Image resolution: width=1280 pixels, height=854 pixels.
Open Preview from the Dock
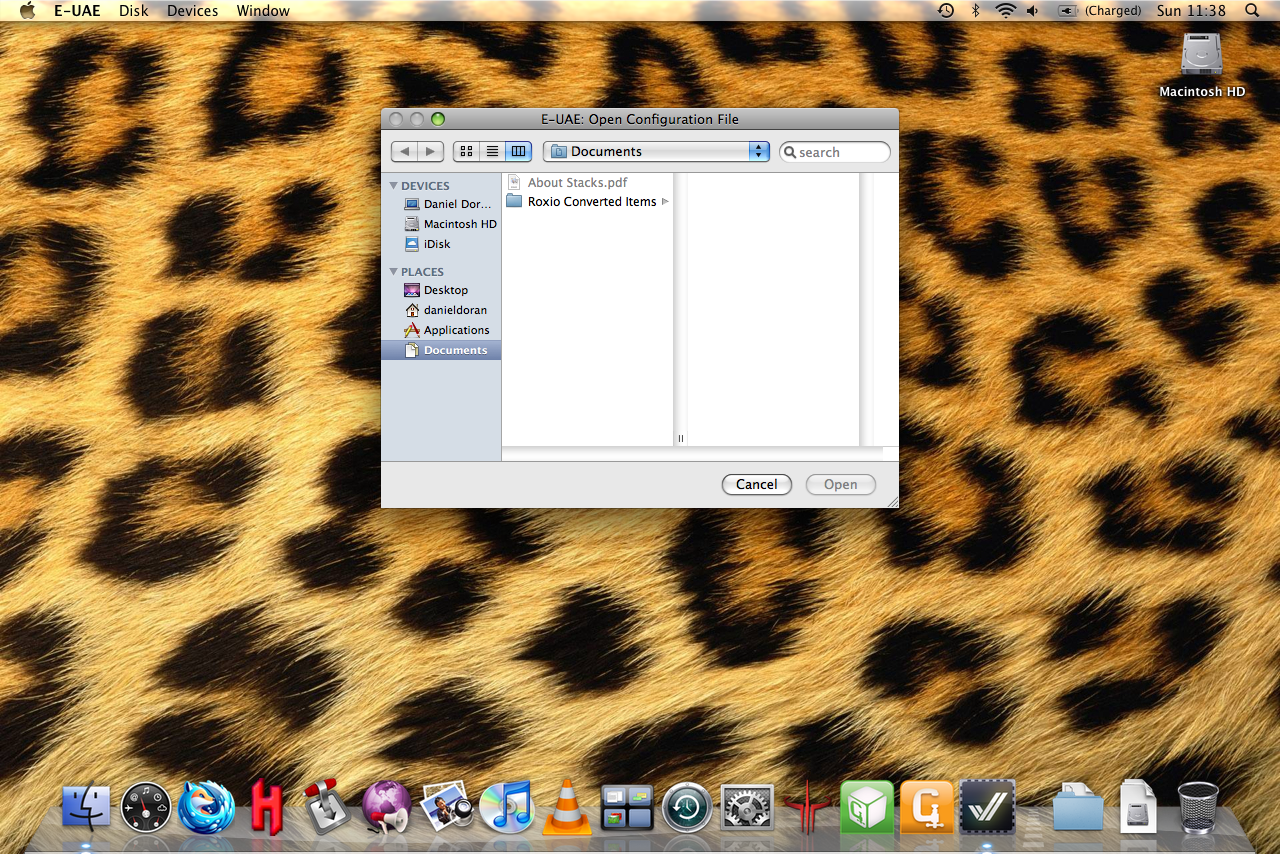point(446,808)
